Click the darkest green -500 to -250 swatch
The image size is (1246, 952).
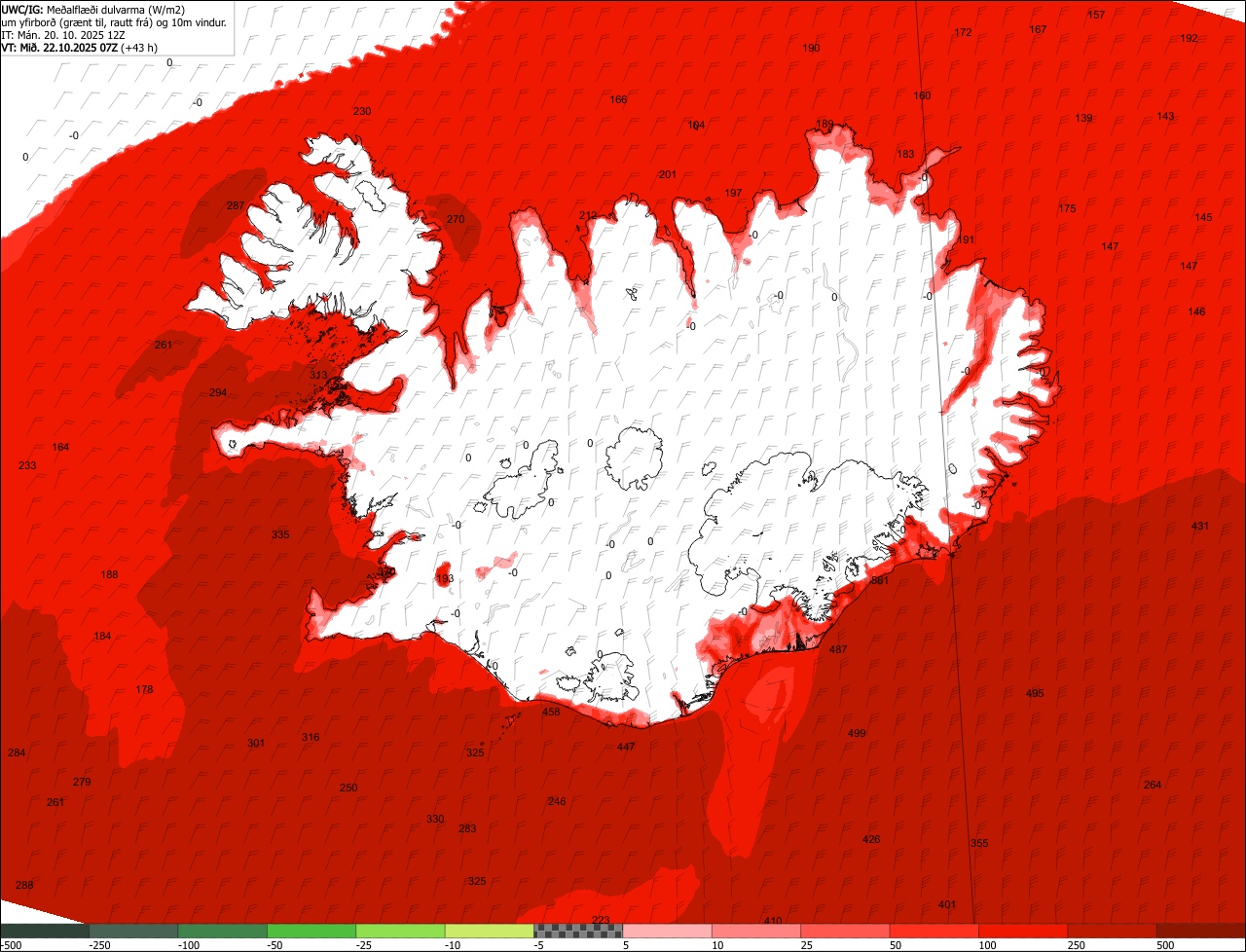(x=45, y=931)
